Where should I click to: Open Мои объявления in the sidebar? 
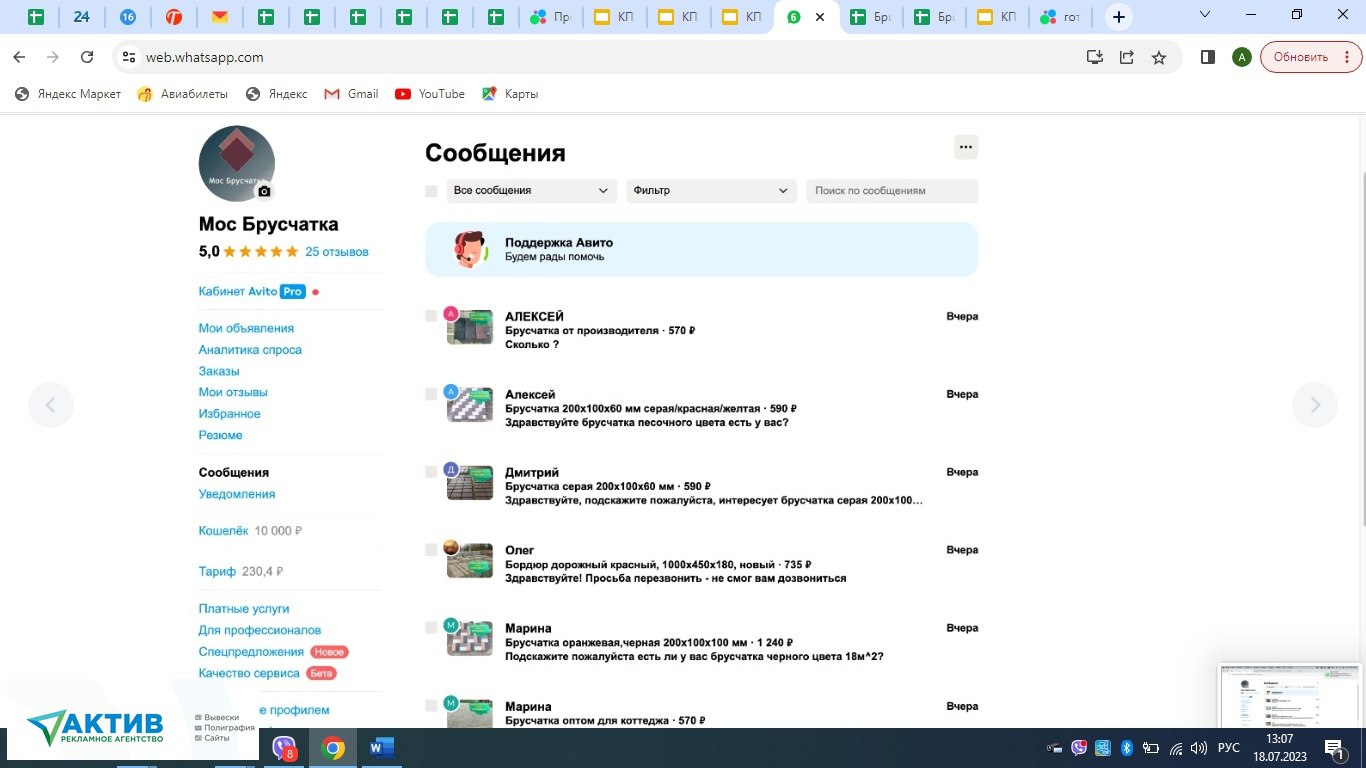pos(246,328)
